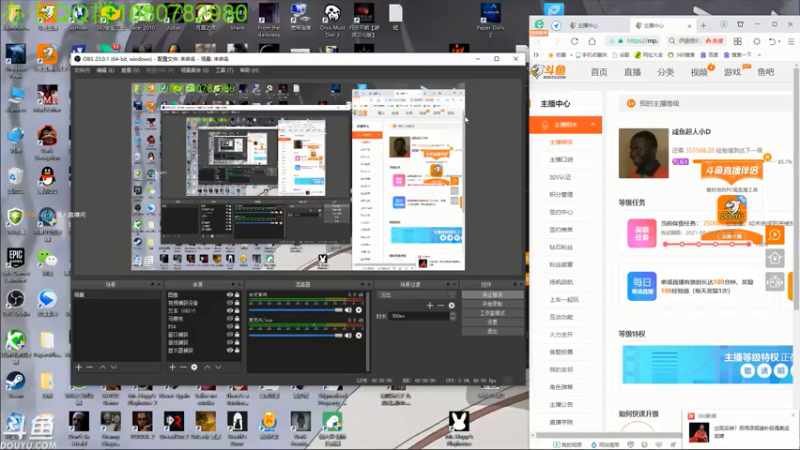This screenshot has height=450, width=800.
Task: Adjust the 300ms duration stepper arrows
Action: (453, 316)
